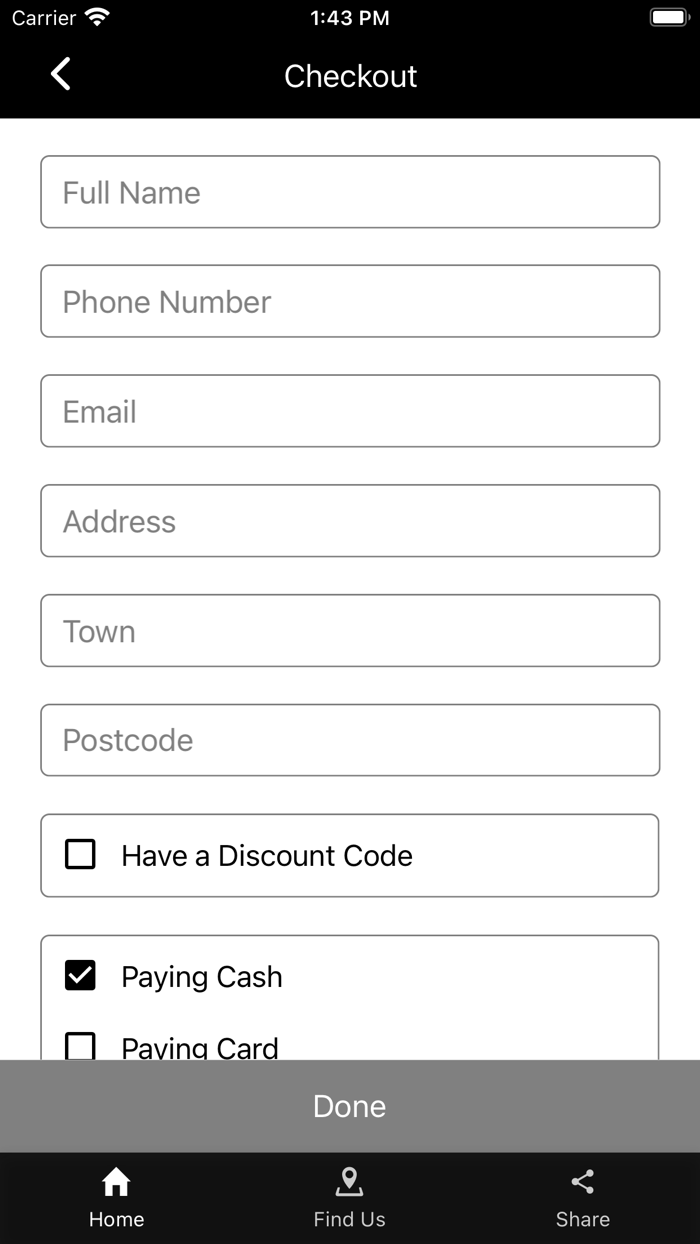
Task: Uncheck the Paying Cash checkbox
Action: [80, 976]
